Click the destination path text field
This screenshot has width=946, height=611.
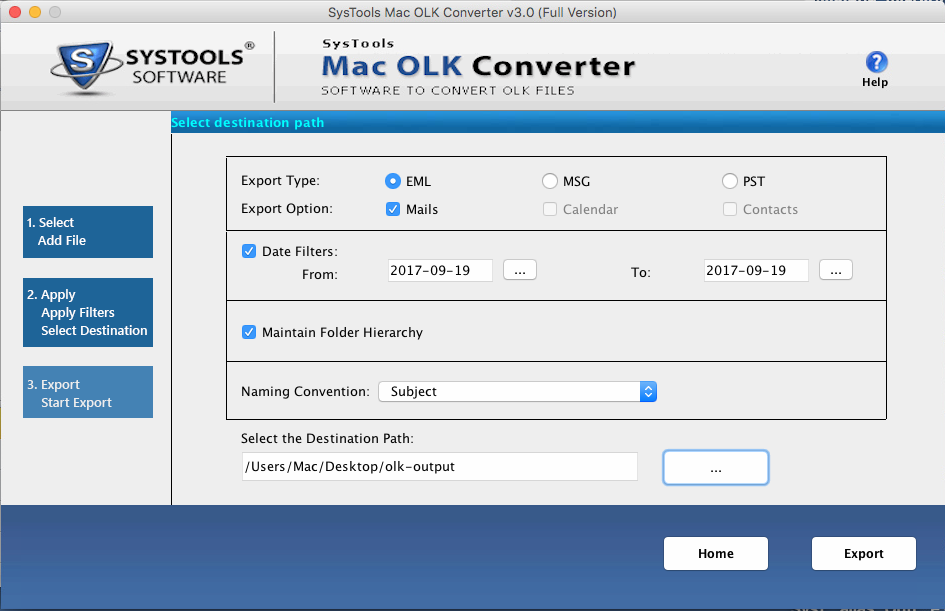[x=439, y=467]
